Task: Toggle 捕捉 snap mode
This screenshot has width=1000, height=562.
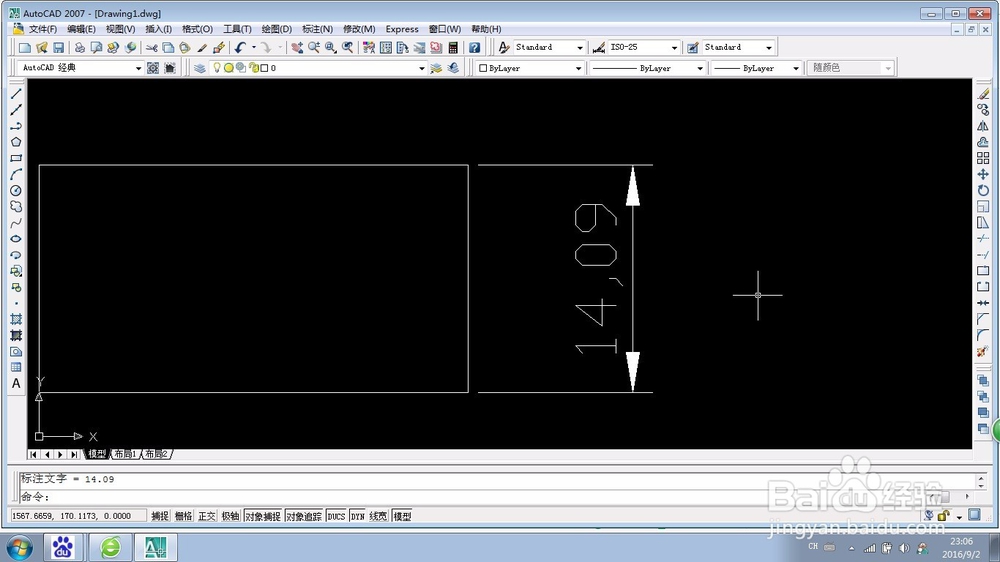Action: click(160, 516)
